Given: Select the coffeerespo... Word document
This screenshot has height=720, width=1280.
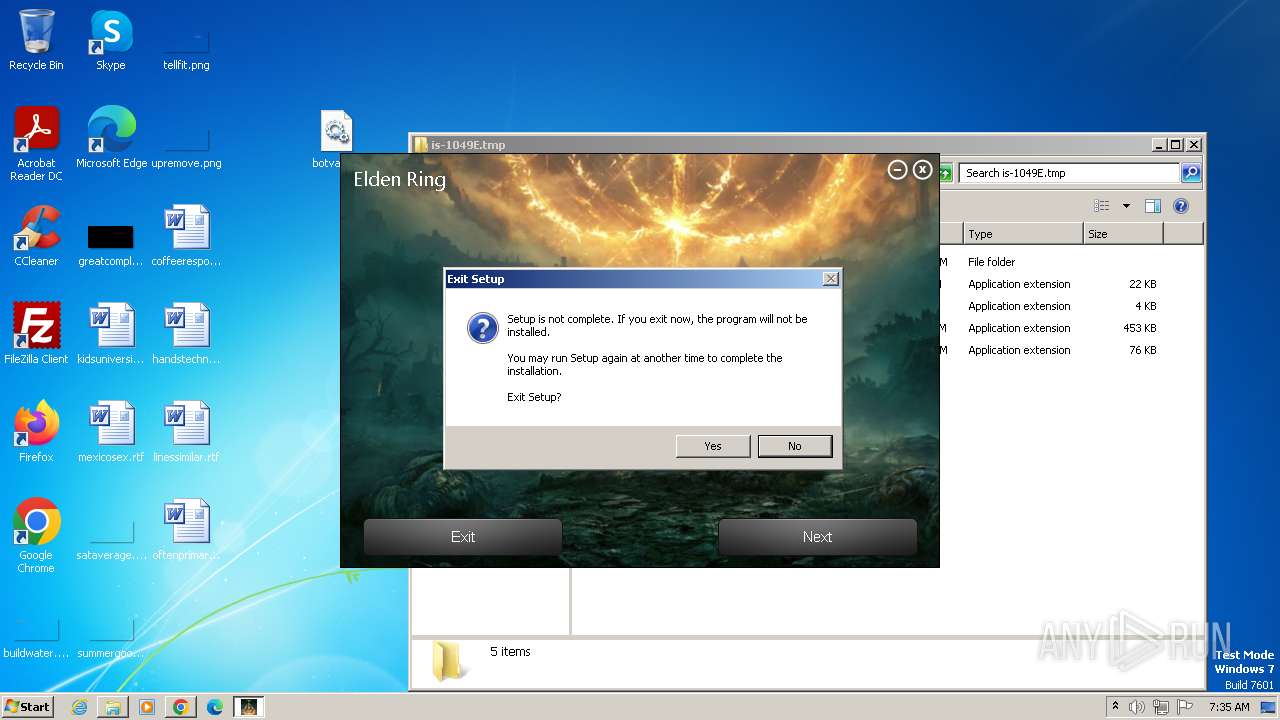Looking at the screenshot, I should (x=186, y=237).
